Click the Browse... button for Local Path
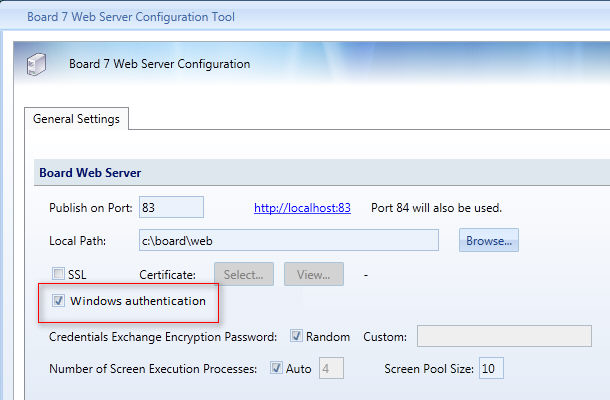610x400 pixels. 489,240
